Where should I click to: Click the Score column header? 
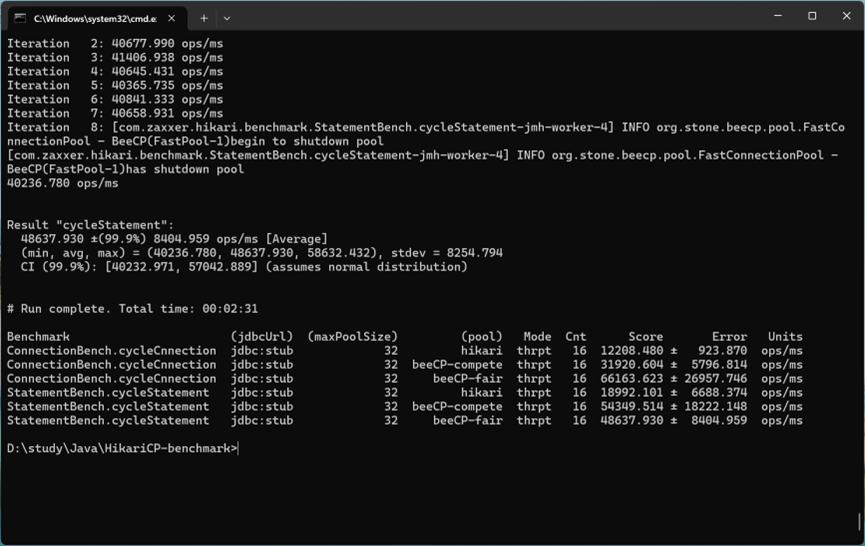coord(645,336)
